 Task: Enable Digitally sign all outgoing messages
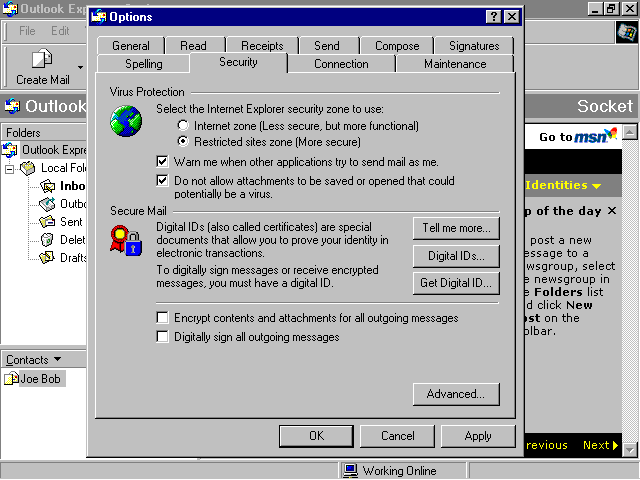click(x=162, y=336)
